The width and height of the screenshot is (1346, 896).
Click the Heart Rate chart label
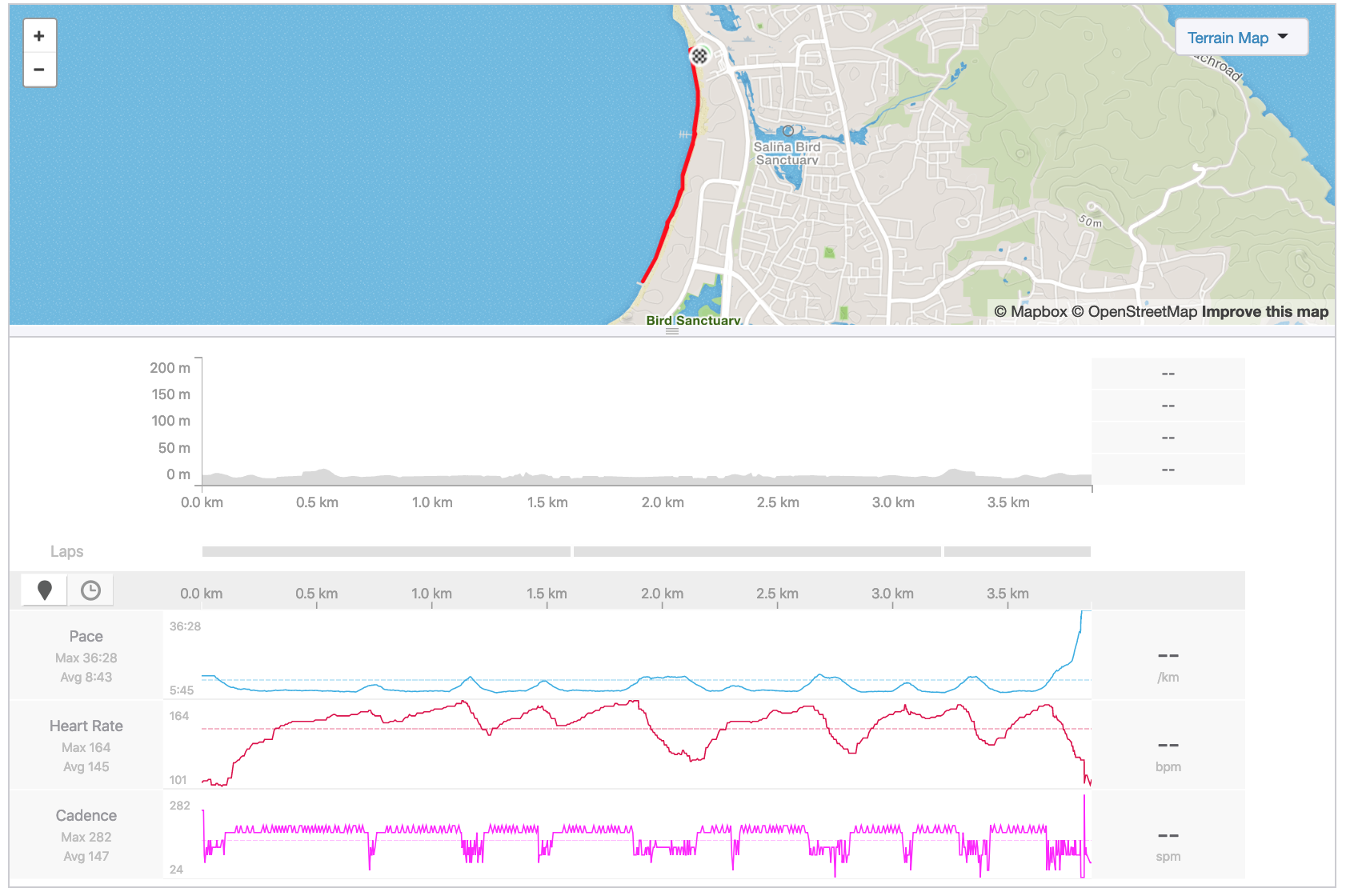point(86,726)
